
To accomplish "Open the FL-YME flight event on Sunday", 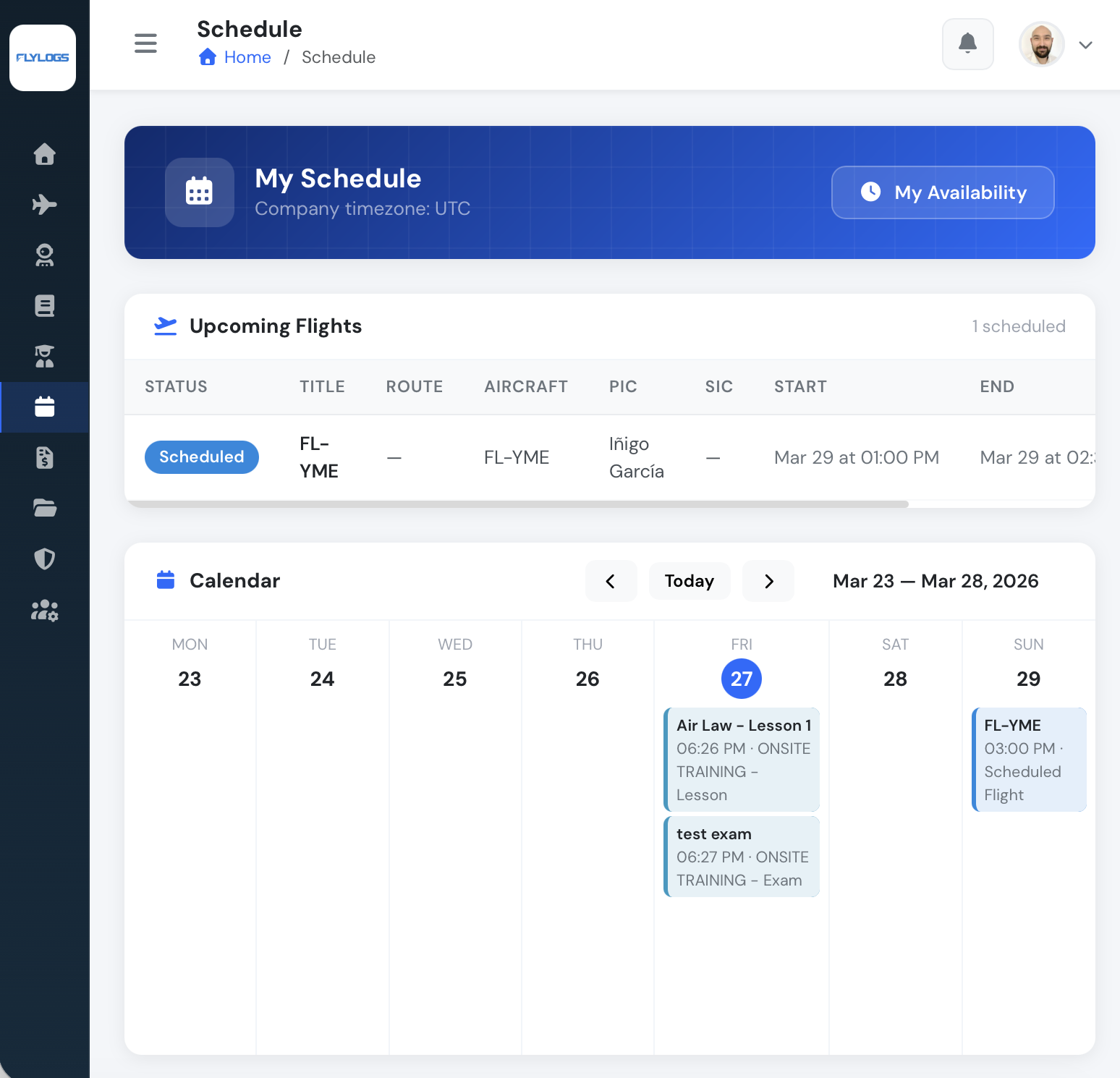I will [1029, 760].
